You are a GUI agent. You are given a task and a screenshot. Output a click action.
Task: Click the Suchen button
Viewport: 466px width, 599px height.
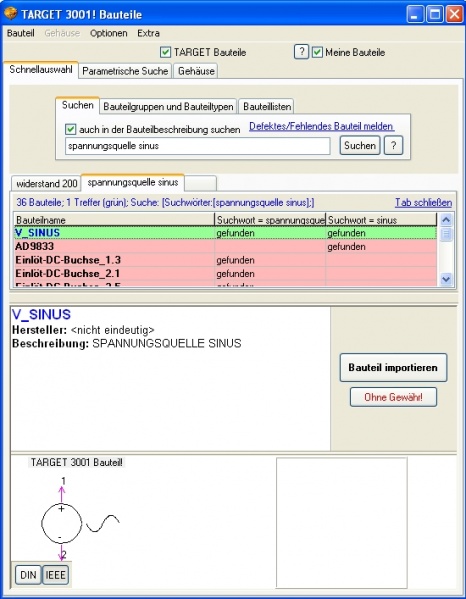[360, 146]
